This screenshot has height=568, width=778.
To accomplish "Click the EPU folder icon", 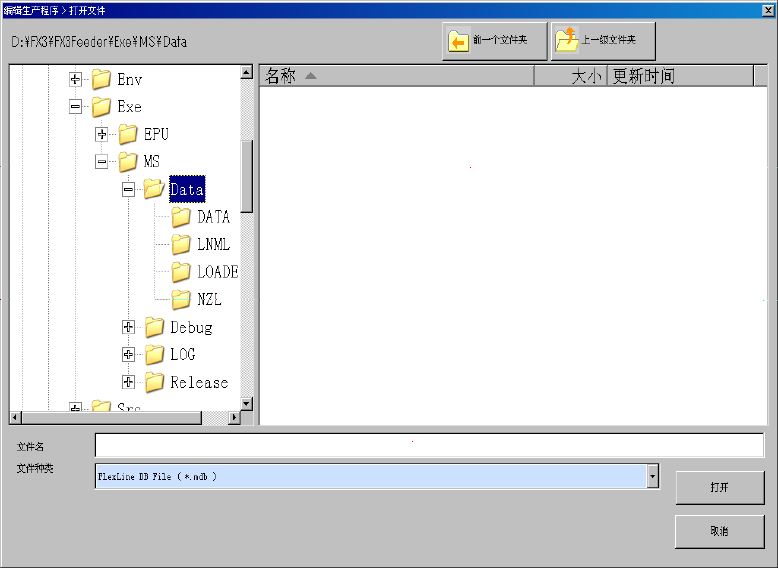I will pyautogui.click(x=128, y=134).
